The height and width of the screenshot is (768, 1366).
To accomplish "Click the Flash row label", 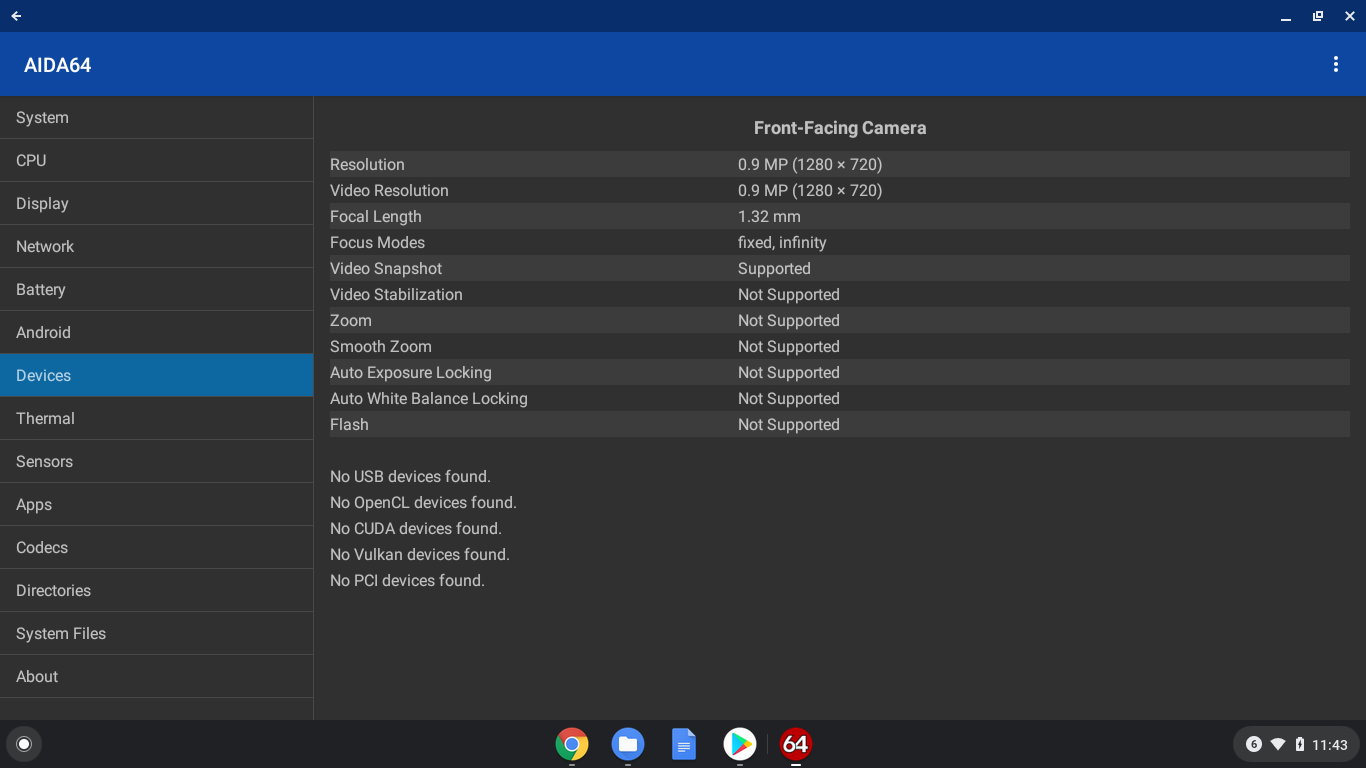I will point(349,424).
